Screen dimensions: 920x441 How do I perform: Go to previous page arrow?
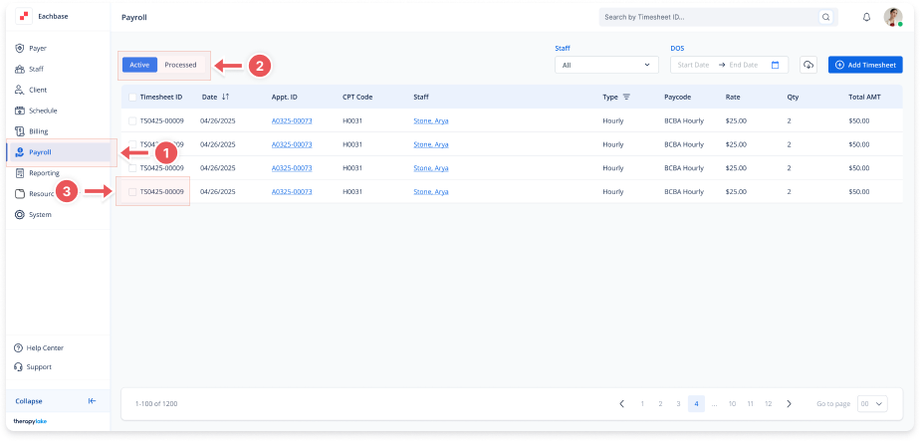622,403
